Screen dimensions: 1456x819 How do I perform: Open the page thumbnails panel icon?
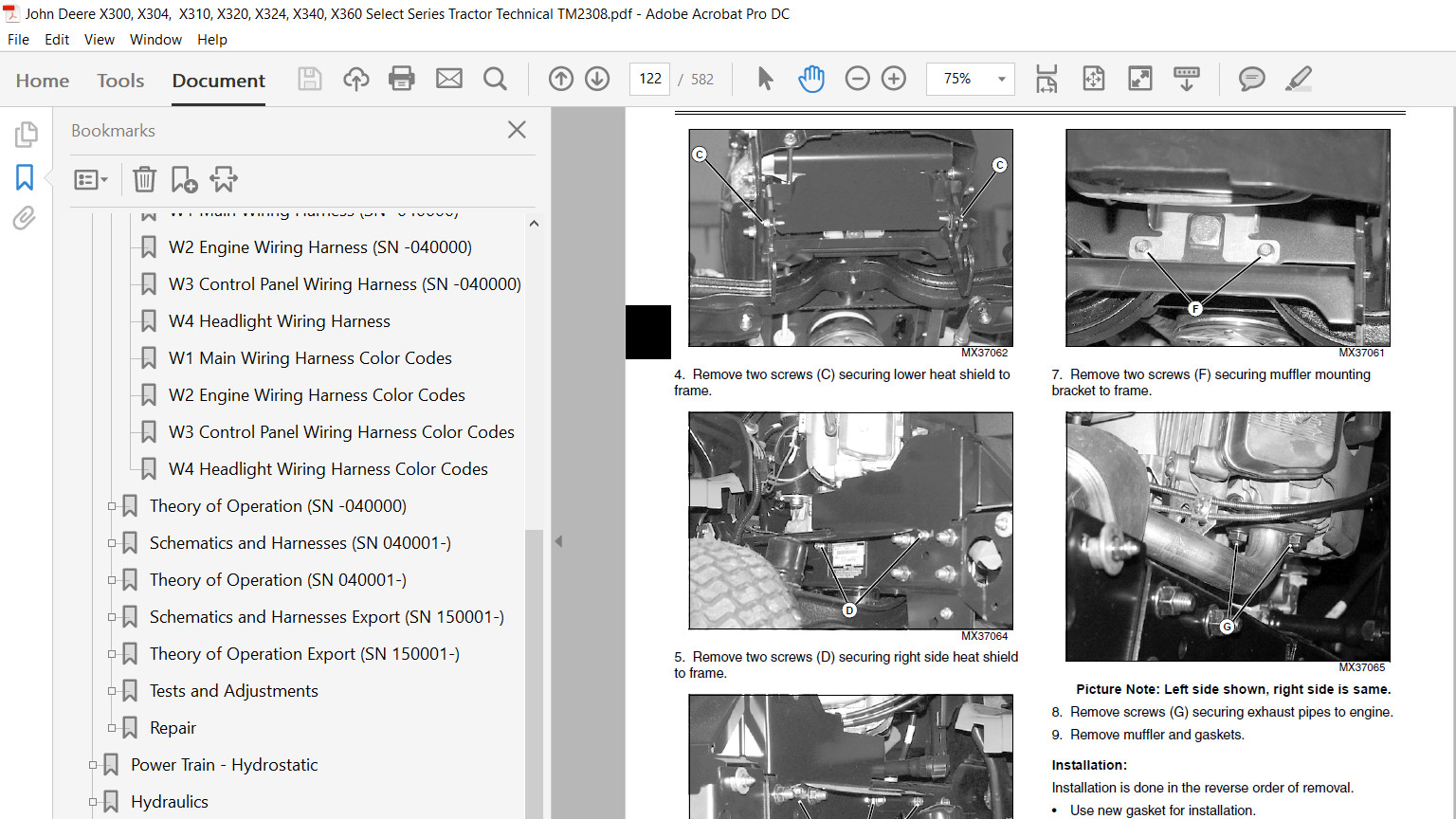(26, 135)
